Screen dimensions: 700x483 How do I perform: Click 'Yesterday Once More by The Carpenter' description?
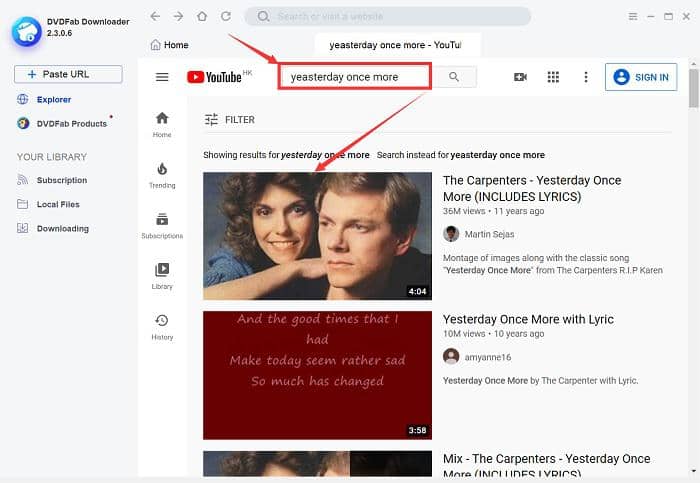pos(541,380)
